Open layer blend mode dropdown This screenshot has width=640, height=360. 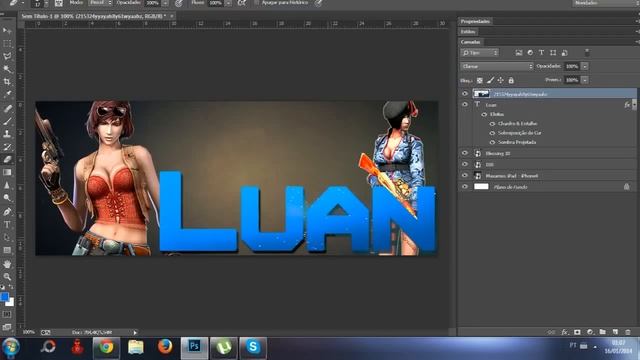(497, 66)
